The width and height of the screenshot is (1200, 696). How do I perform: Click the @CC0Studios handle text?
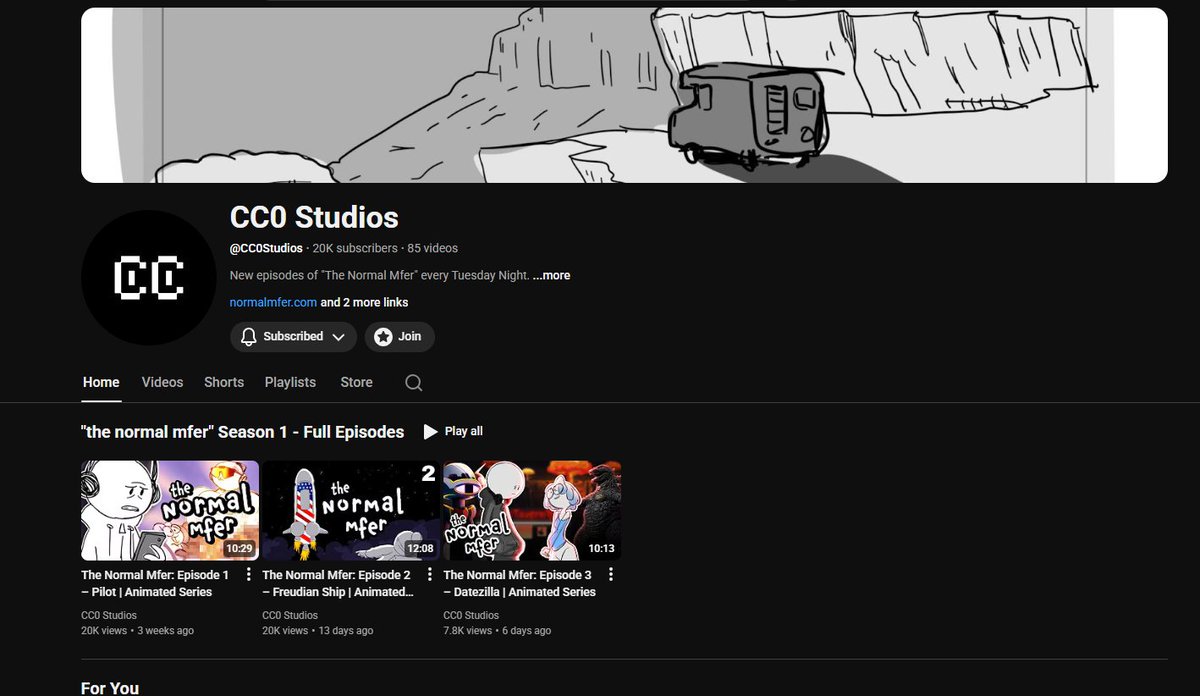pyautogui.click(x=266, y=248)
